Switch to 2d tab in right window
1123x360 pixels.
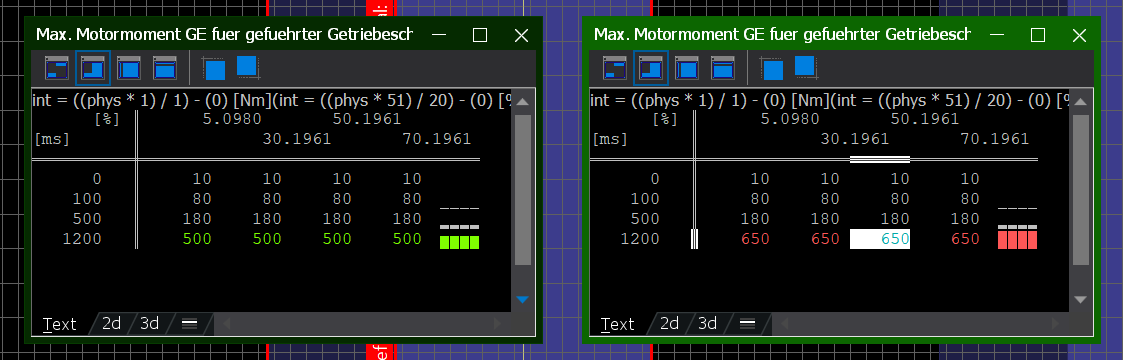(669, 323)
